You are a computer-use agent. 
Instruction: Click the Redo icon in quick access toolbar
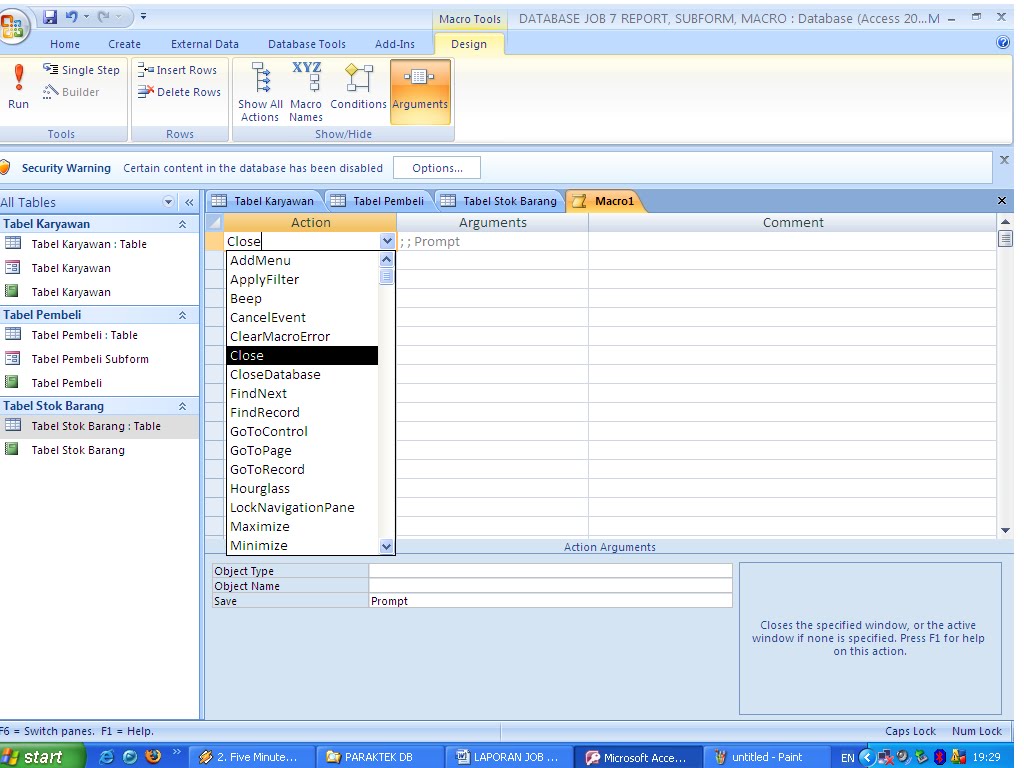[x=104, y=17]
